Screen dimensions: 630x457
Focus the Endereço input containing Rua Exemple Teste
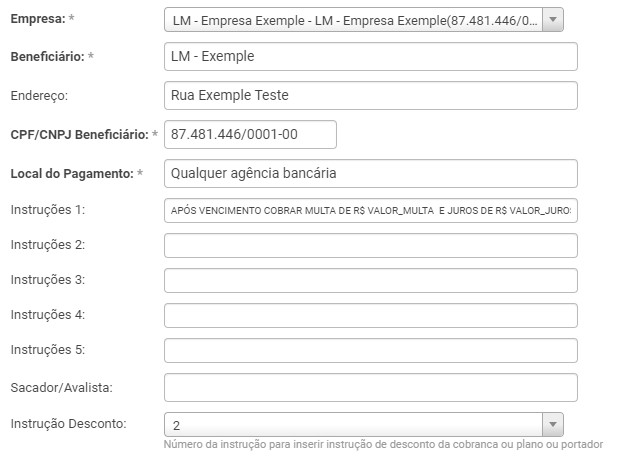370,95
